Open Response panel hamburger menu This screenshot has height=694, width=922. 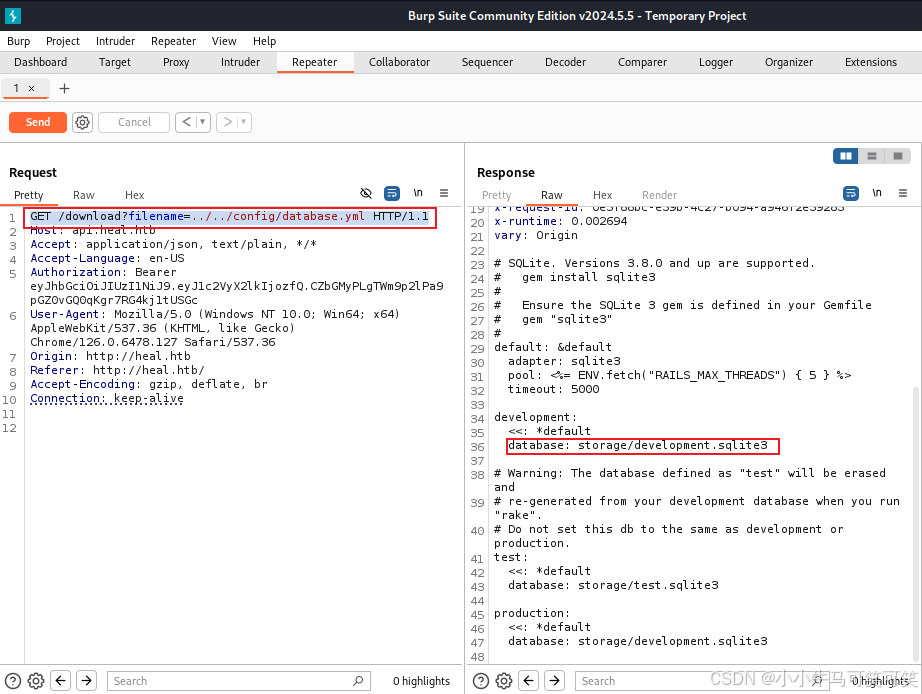(x=903, y=193)
